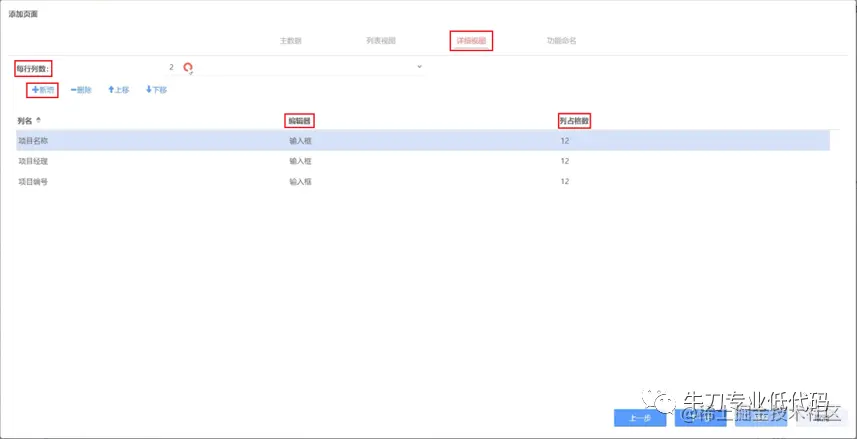Click 输入框 editor cell in 项目经理 row
857x439 pixels.
coord(300,161)
